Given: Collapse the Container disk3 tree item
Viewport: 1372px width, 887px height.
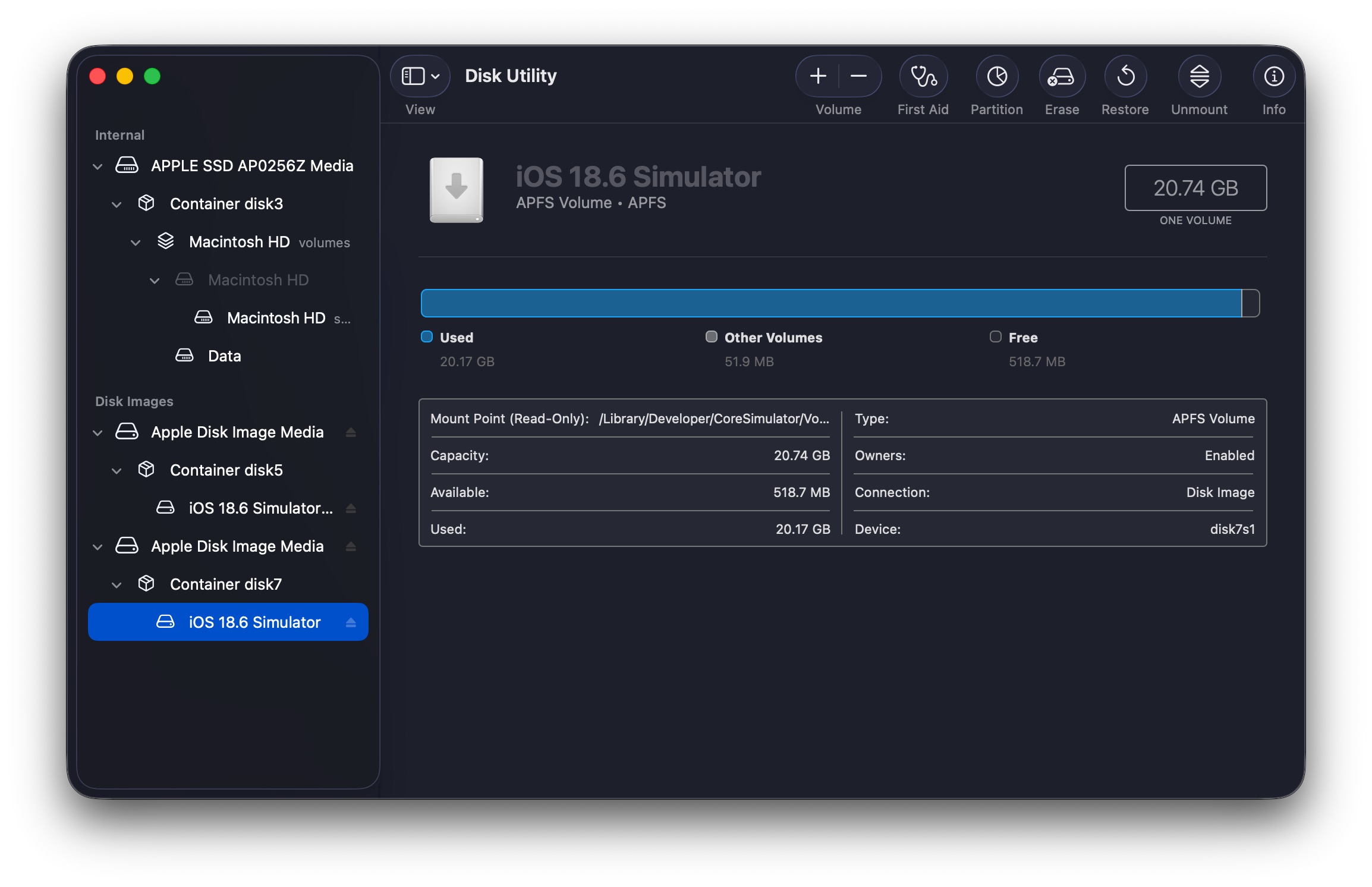Looking at the screenshot, I should pyautogui.click(x=117, y=204).
